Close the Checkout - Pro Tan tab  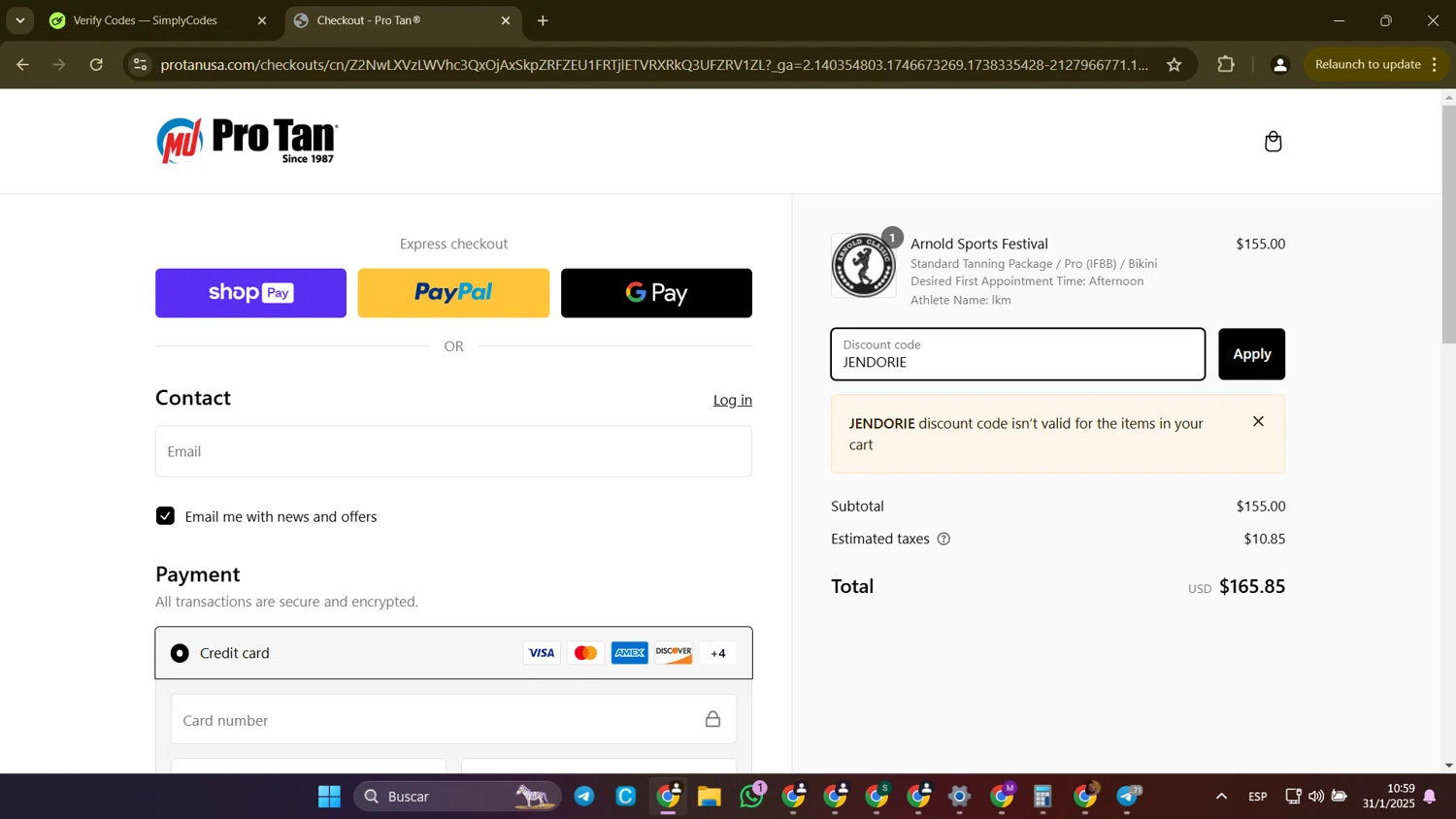point(506,20)
